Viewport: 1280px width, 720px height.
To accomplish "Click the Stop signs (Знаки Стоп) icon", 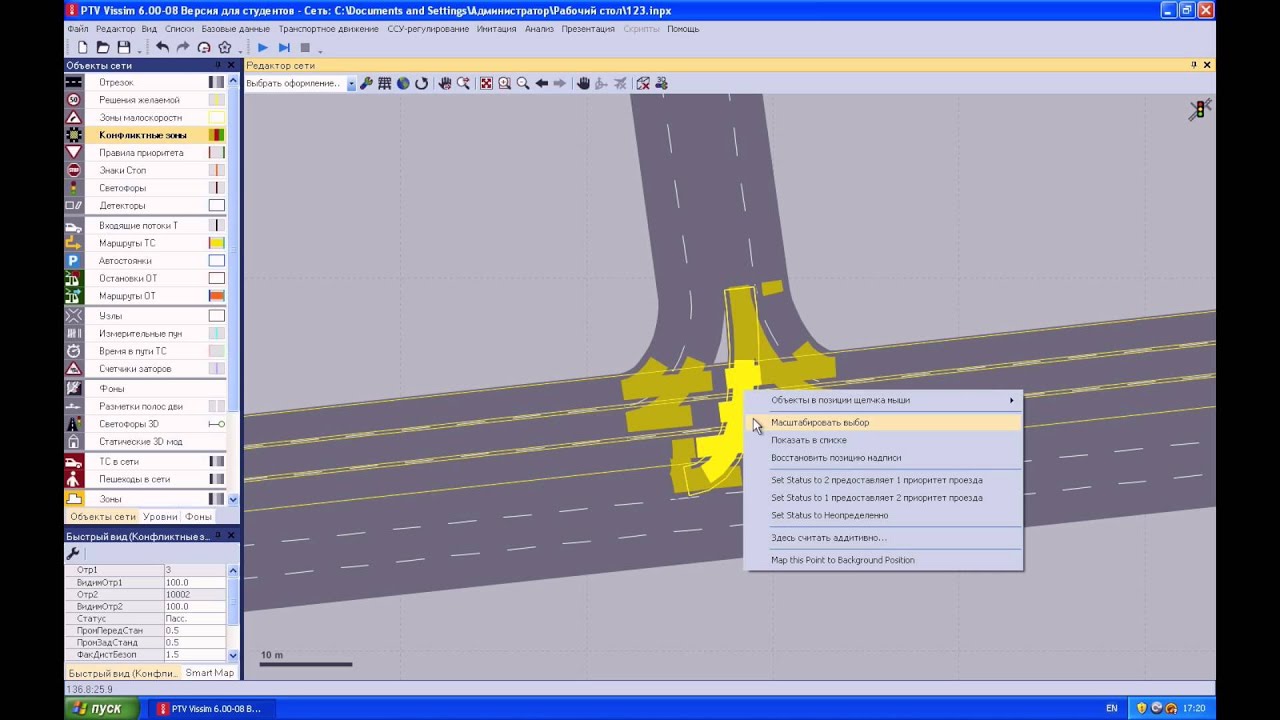I will (x=74, y=170).
